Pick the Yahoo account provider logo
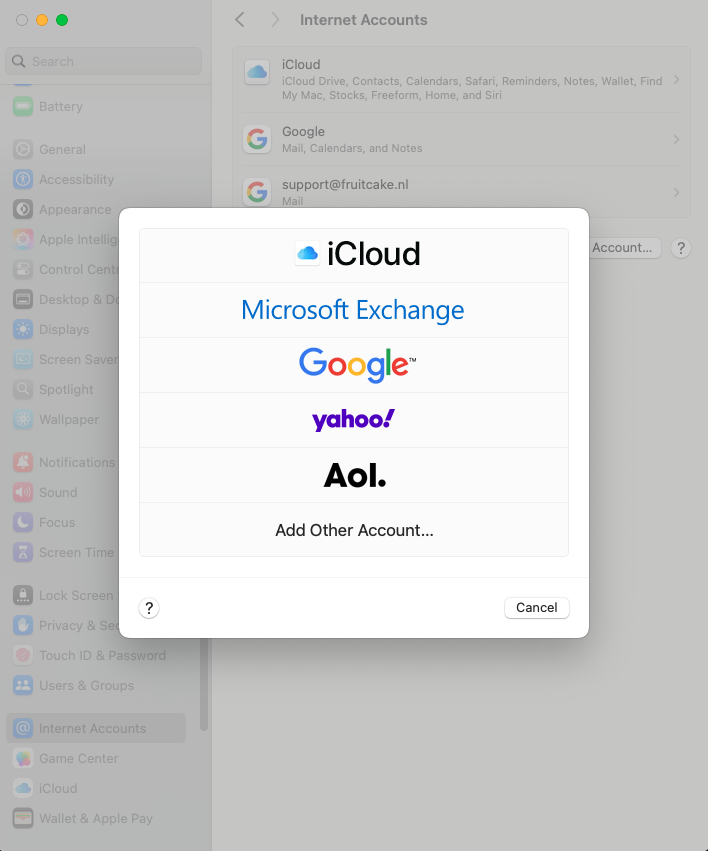This screenshot has width=708, height=851. point(354,420)
